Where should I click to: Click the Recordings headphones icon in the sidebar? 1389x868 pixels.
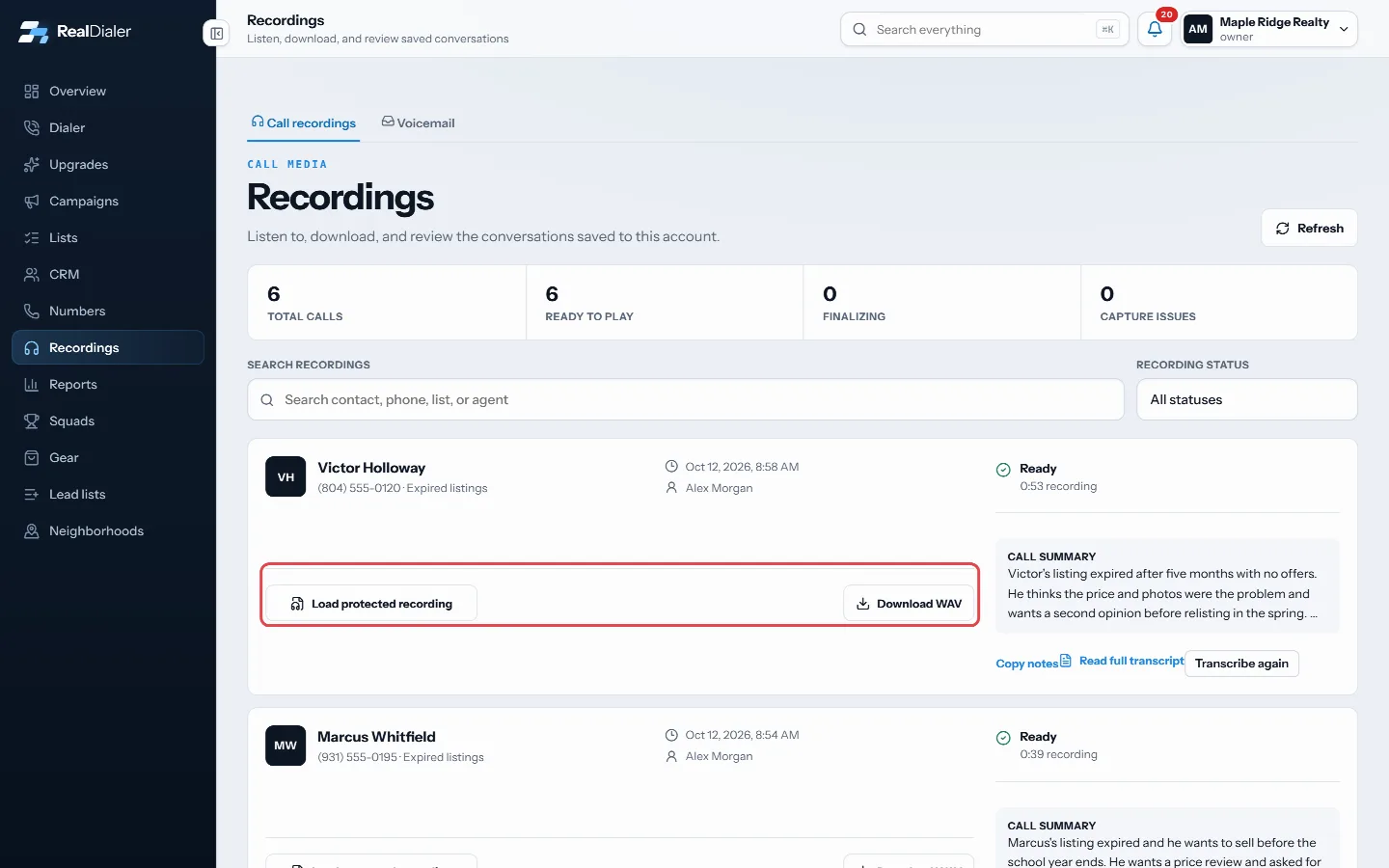[32, 348]
